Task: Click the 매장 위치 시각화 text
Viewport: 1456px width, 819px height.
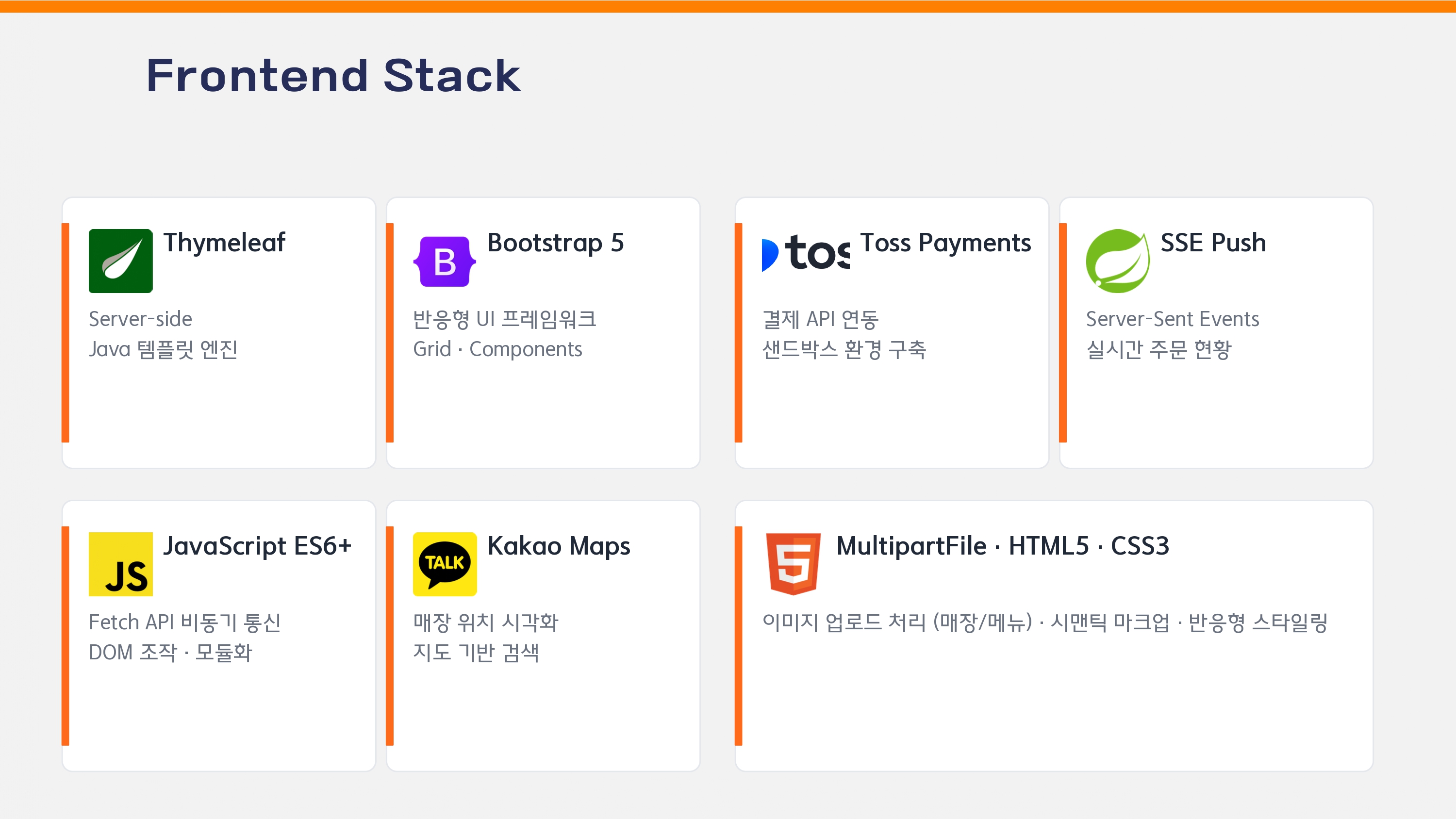Action: [x=485, y=622]
